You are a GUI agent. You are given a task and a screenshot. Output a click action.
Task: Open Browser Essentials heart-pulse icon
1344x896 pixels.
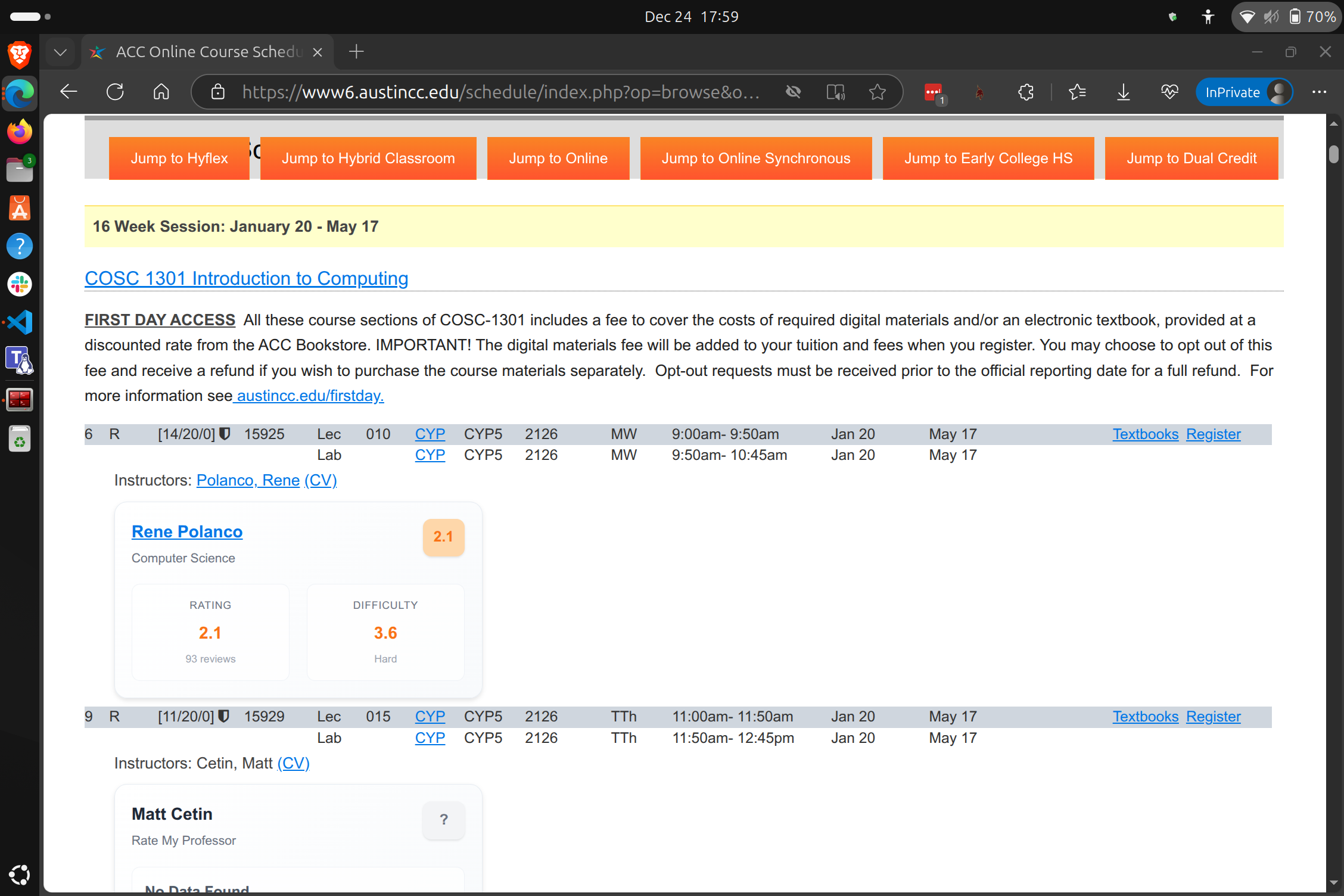click(x=1169, y=92)
